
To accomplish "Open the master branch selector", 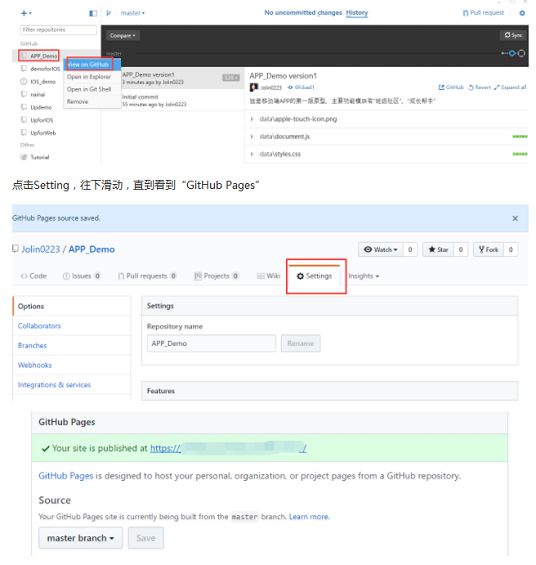I will [x=133, y=13].
